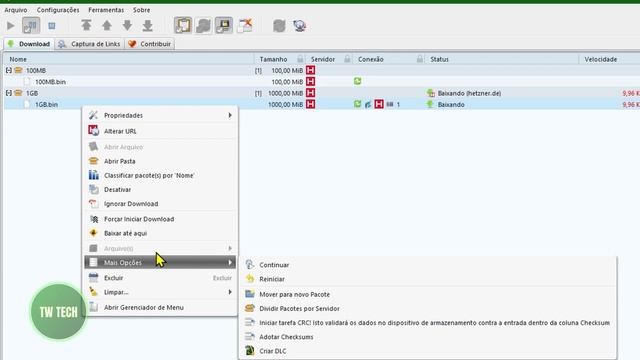Click Forçar Iniciar Download

point(160,219)
